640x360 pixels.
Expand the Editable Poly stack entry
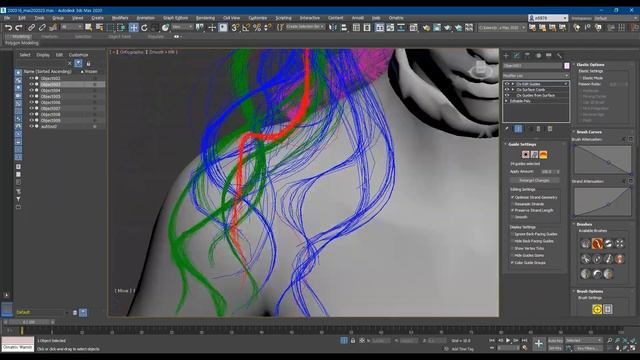point(507,101)
